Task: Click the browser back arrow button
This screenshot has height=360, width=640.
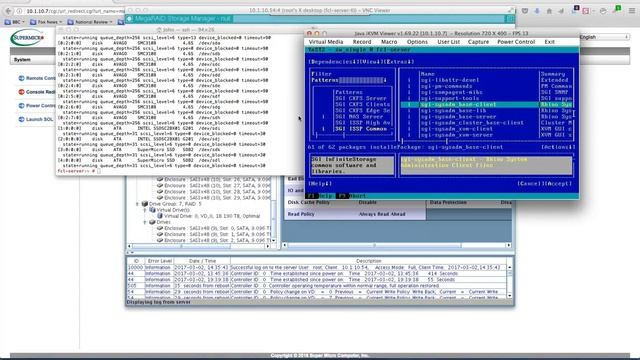Action: (x=8, y=11)
